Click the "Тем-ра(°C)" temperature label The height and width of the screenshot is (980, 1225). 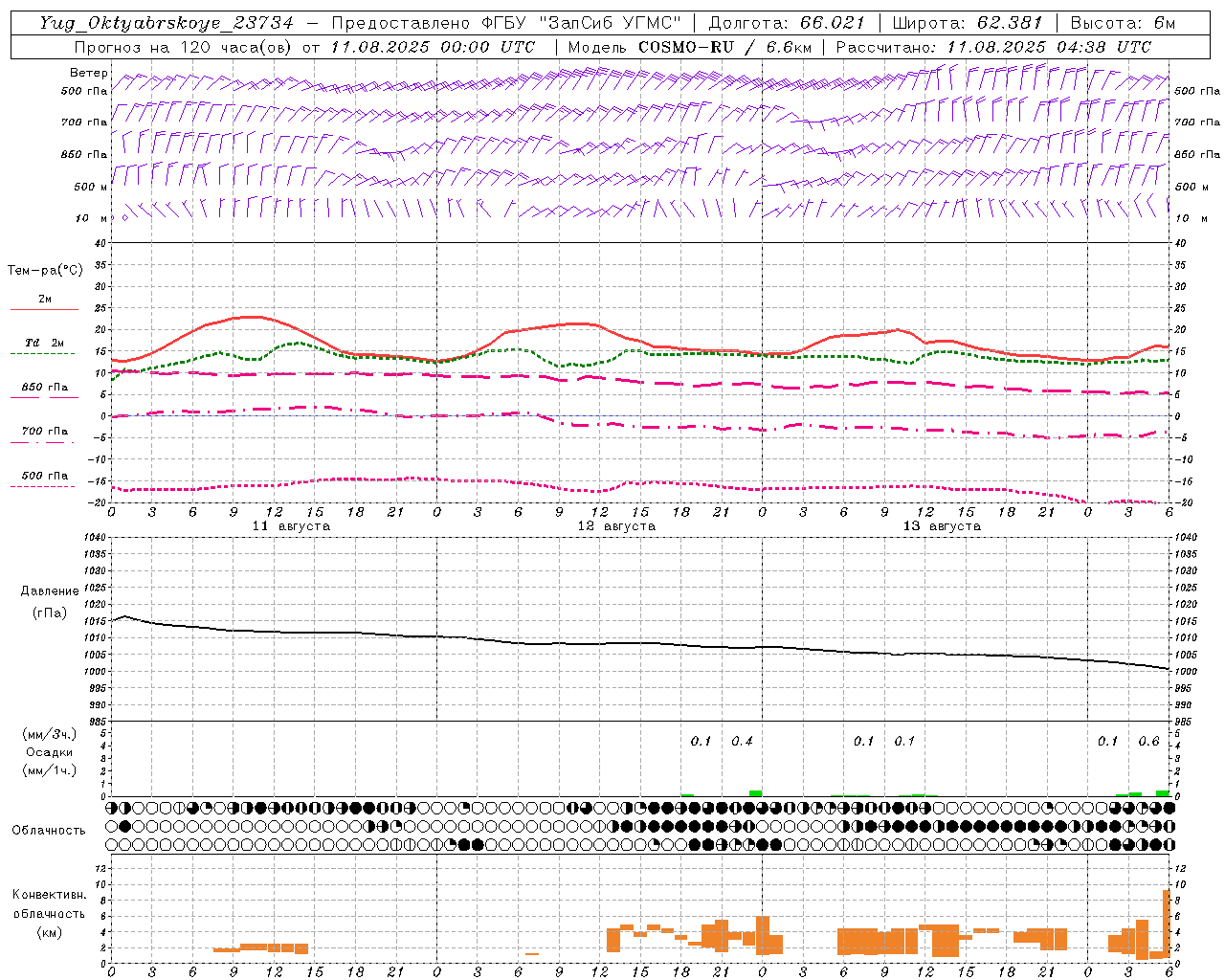45,271
